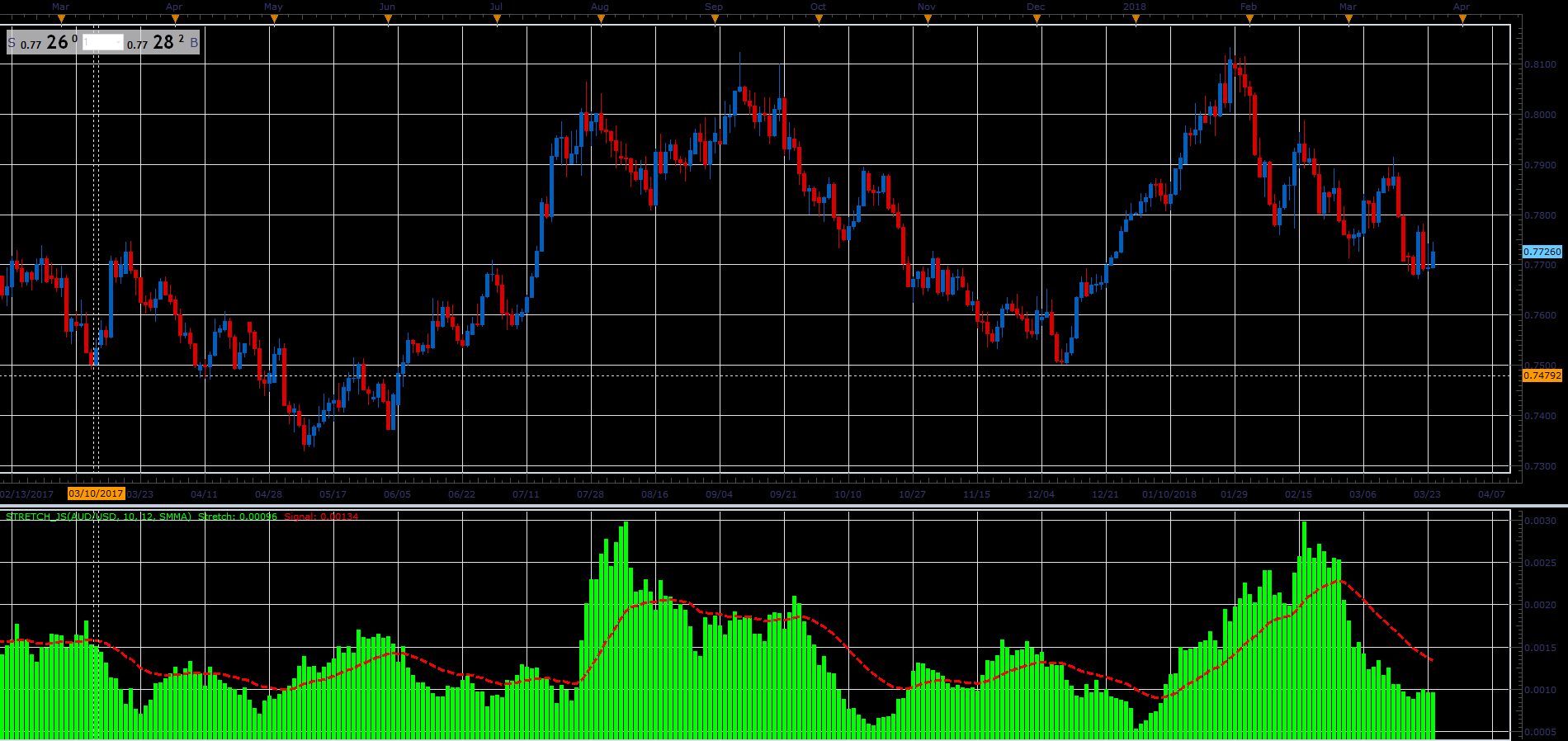This screenshot has height=741, width=1568.
Task: Click the Stretch: 0.00096 value
Action: (238, 517)
